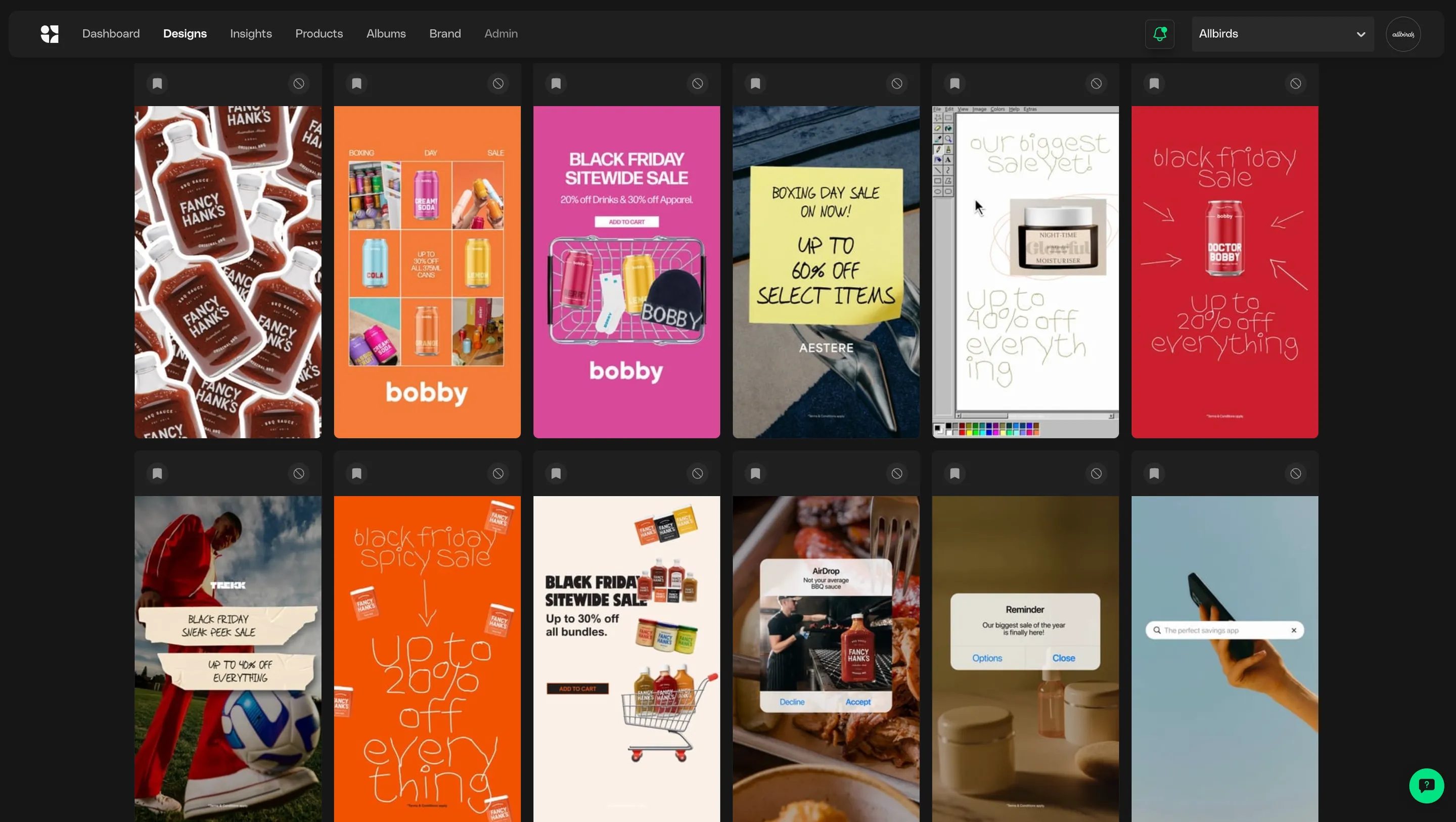Open the orange Black Friday Spicy Sale thumbnail

tap(427, 659)
